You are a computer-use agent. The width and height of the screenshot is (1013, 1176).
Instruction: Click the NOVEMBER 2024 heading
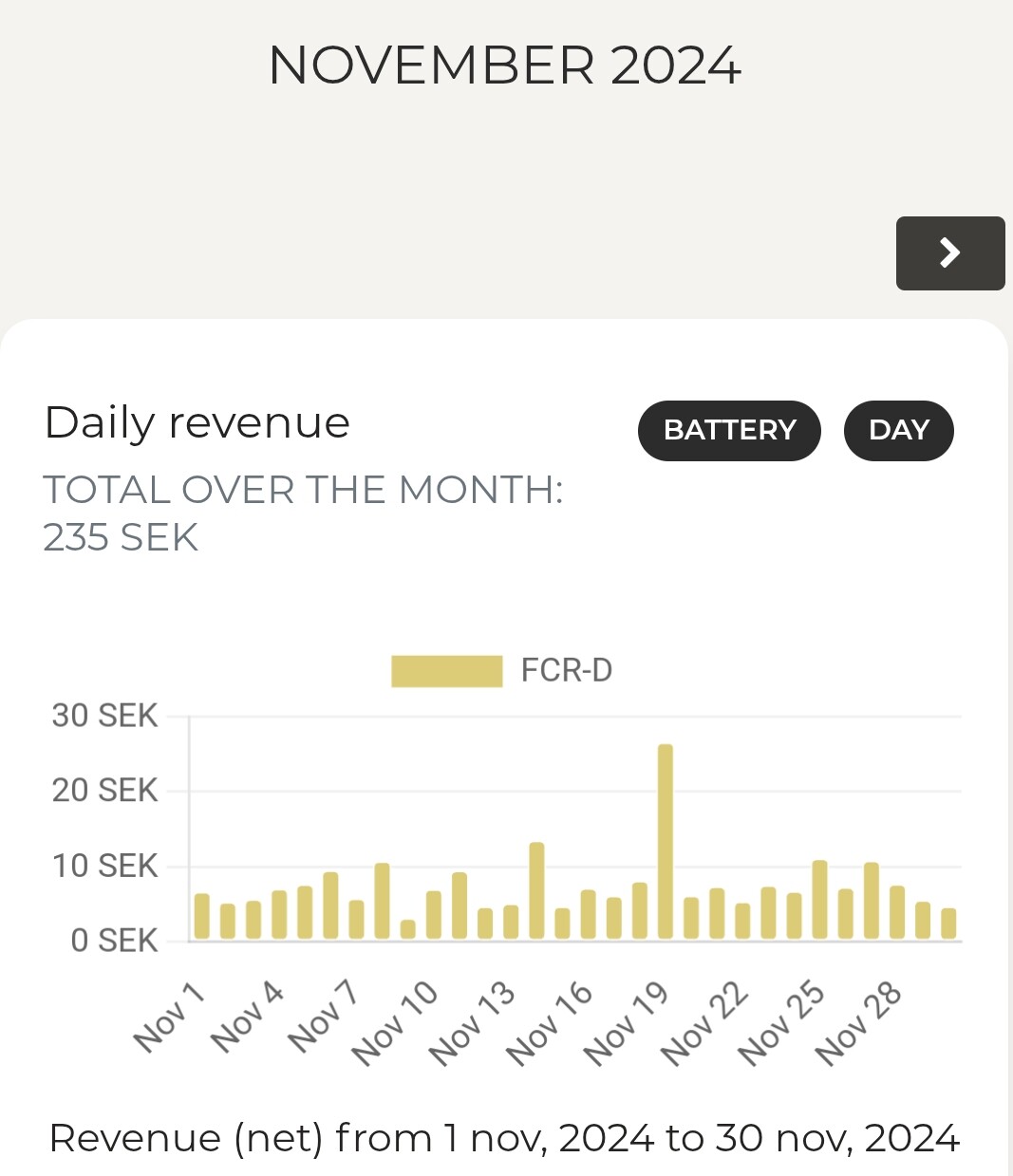pos(504,65)
